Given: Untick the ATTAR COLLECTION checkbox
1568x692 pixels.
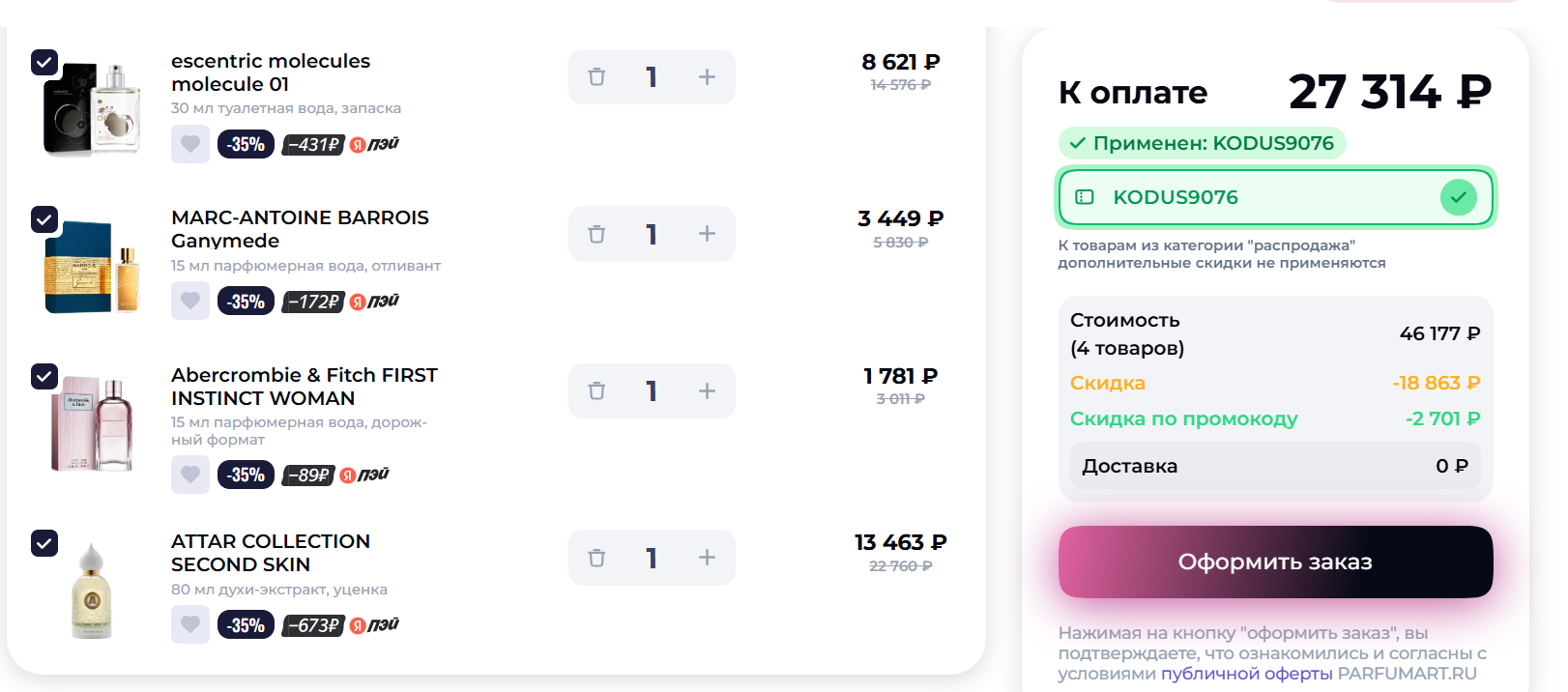Looking at the screenshot, I should (44, 543).
